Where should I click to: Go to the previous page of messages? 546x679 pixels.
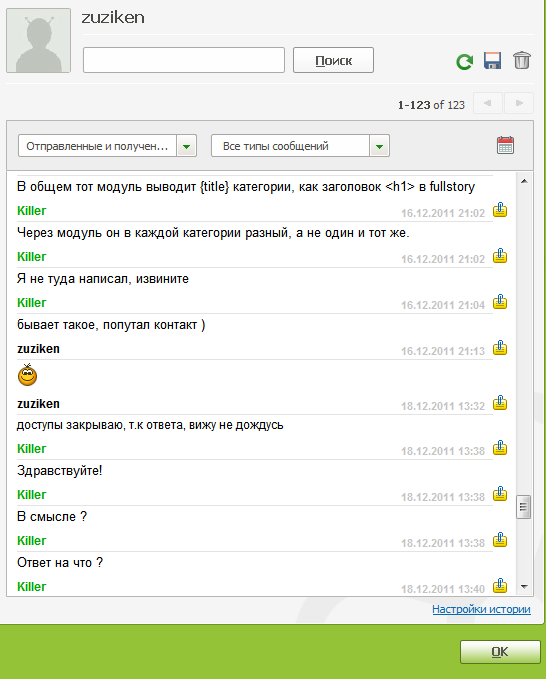(x=488, y=103)
